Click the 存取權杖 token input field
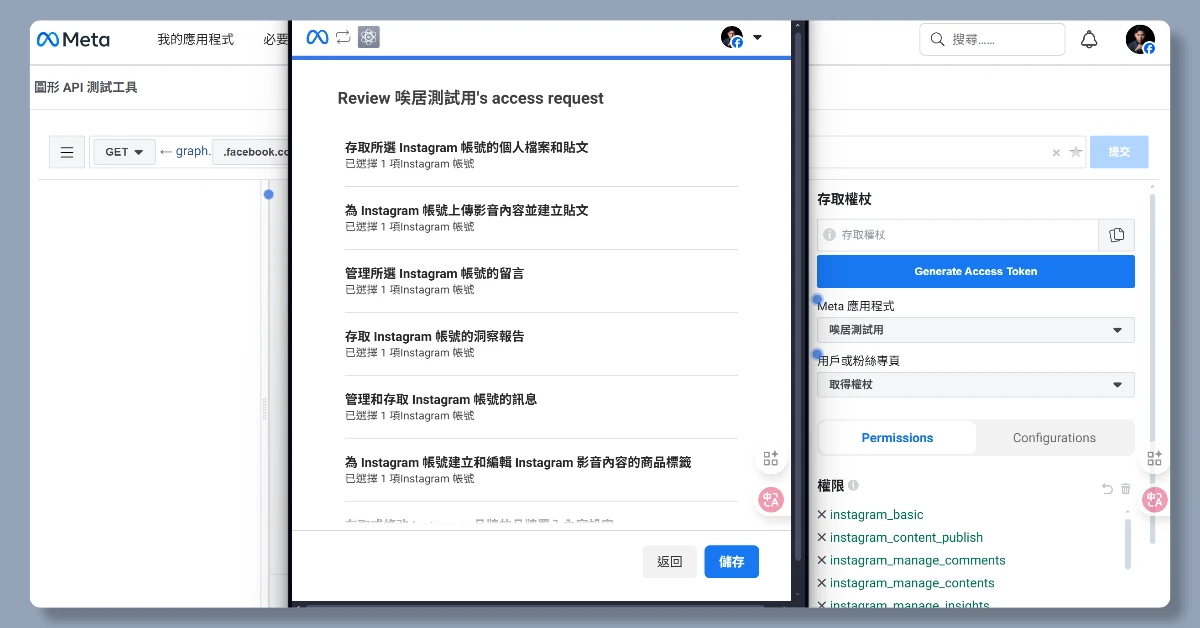This screenshot has height=628, width=1200. (x=958, y=235)
